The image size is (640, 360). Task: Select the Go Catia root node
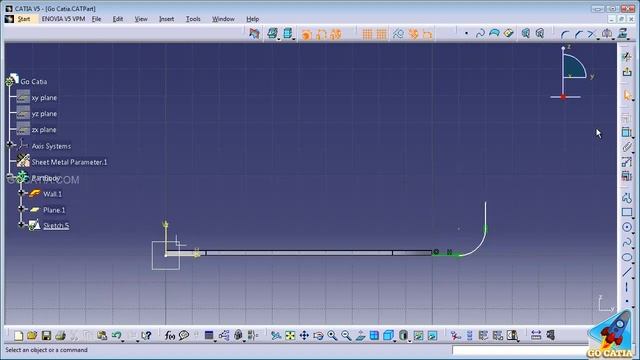tap(33, 81)
